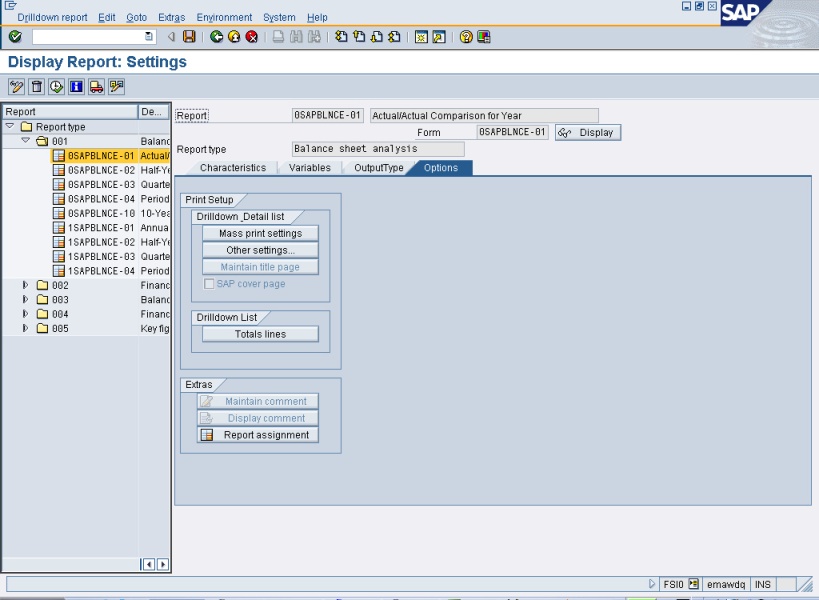819x600 pixels.
Task: Click the red Cancel icon
Action: (251, 37)
